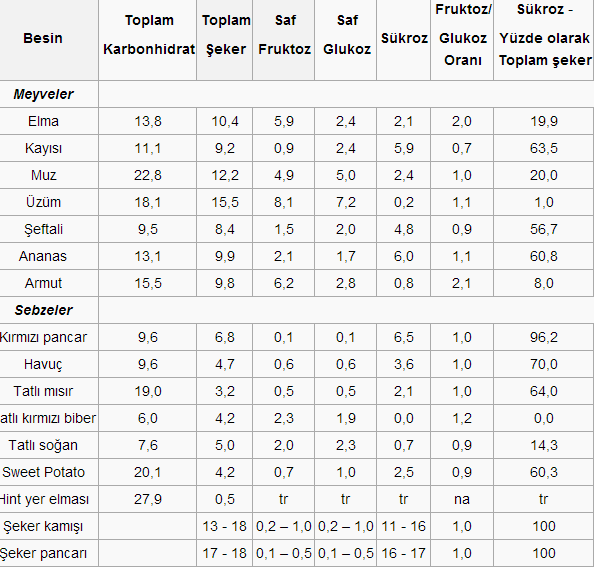Click the Havuç row label
Viewport: 597px width, 568px height.
coord(43,364)
